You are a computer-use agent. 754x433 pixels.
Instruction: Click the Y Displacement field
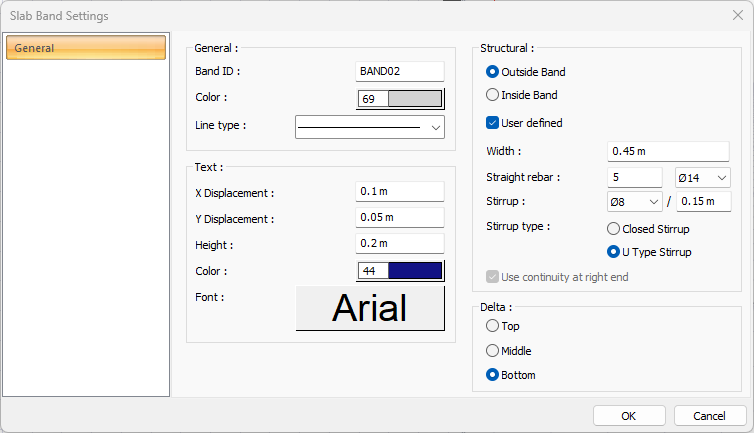pyautogui.click(x=400, y=218)
